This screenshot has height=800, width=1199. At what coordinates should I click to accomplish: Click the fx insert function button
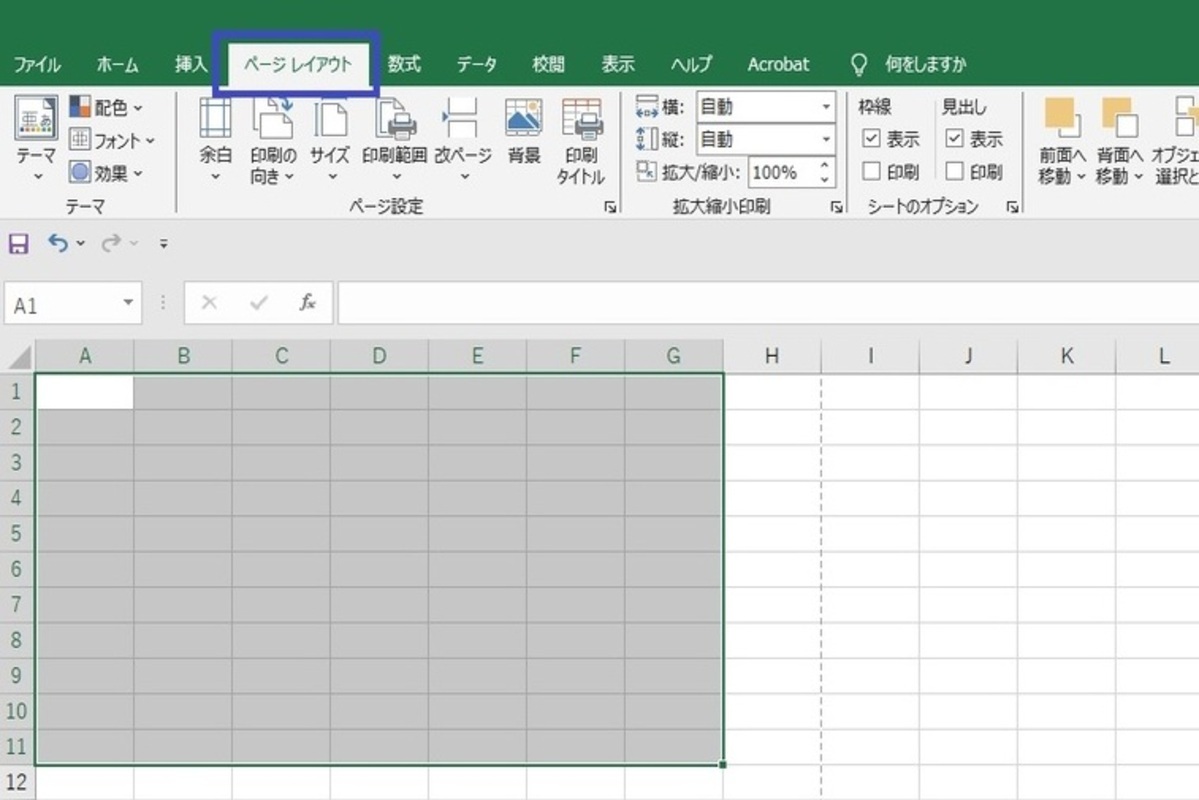click(308, 303)
